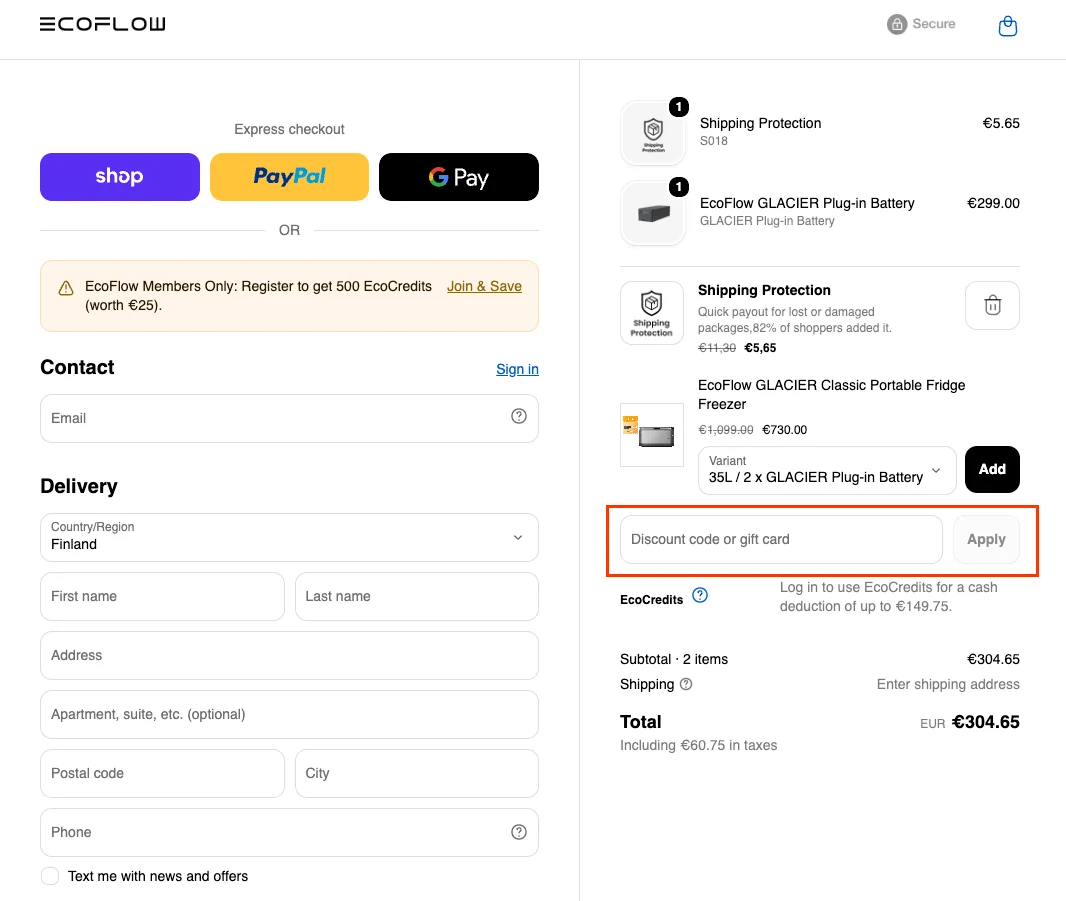Screen dimensions: 1066x901
Task: Click the members-only warning triangle icon
Action: click(x=66, y=288)
